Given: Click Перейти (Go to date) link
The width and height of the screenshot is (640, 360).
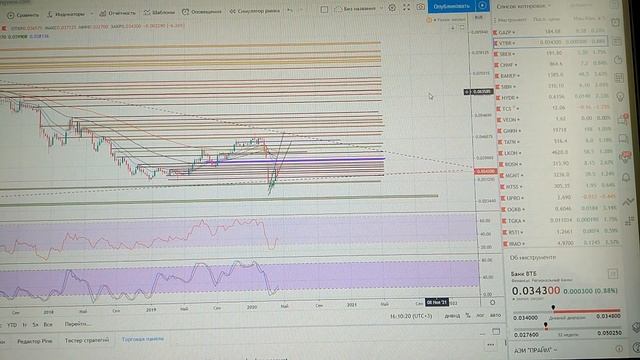Looking at the screenshot, I should point(78,324).
